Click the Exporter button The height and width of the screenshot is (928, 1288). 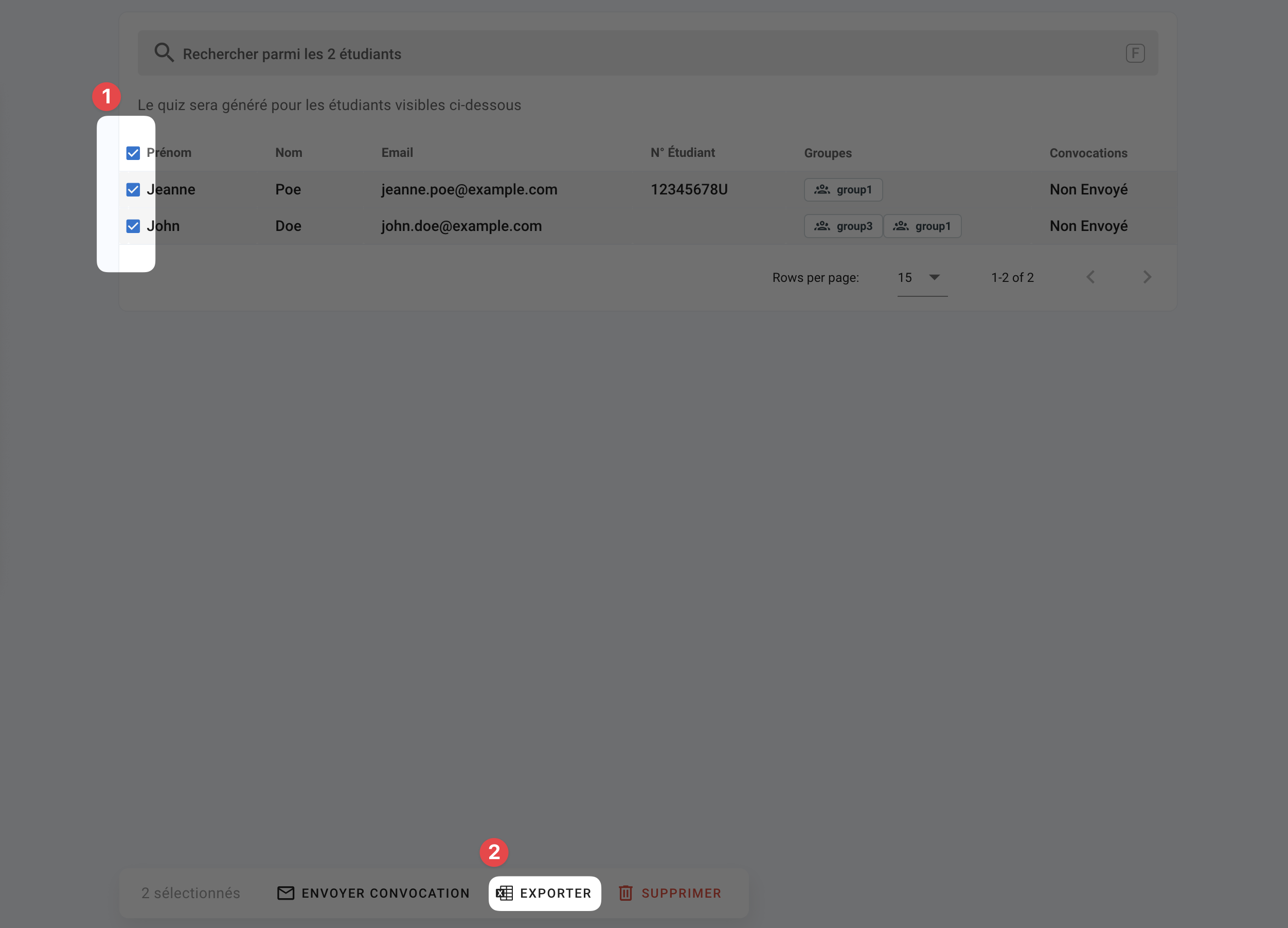pos(545,893)
